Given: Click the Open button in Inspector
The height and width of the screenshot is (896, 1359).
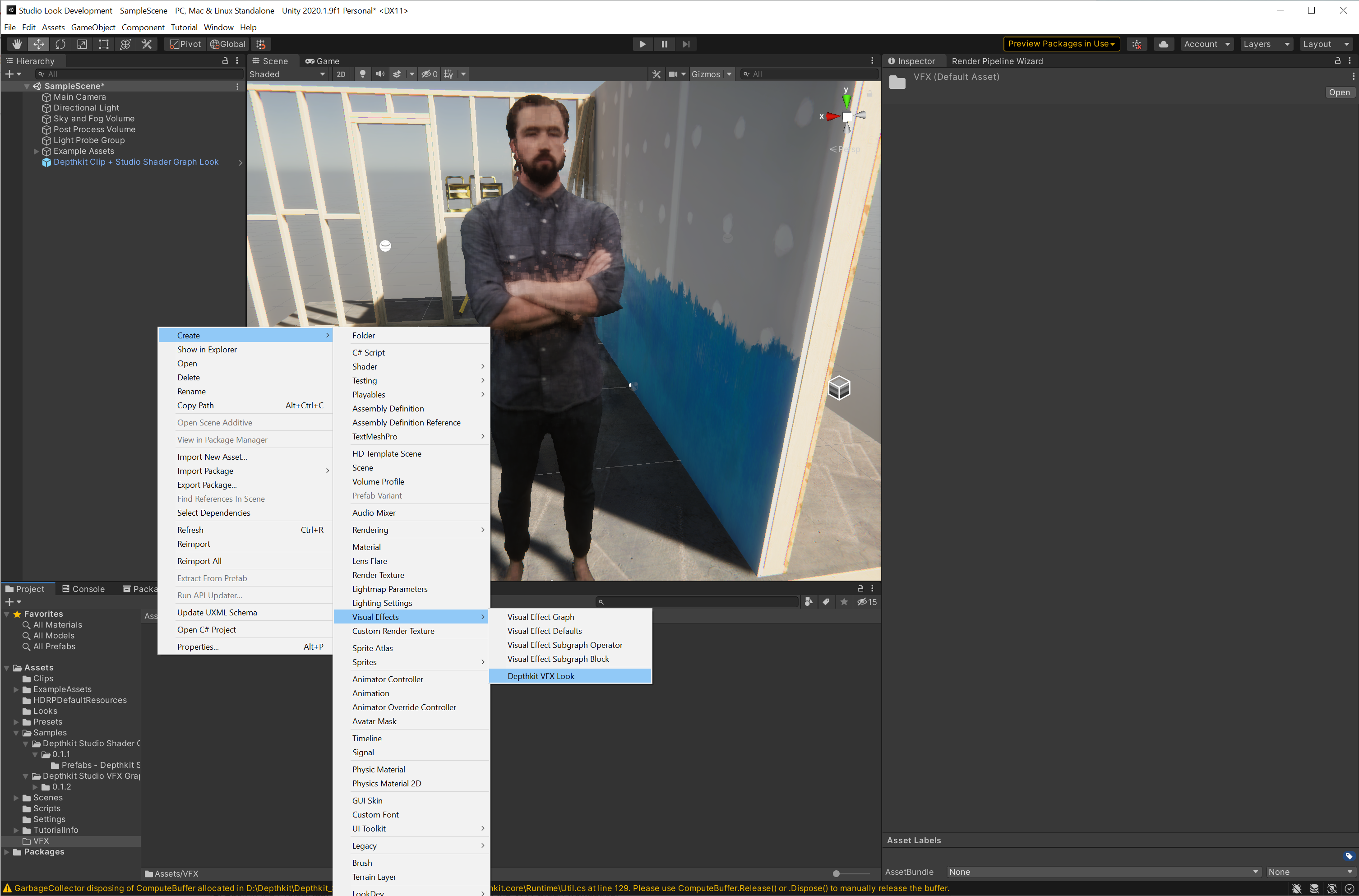Looking at the screenshot, I should tap(1338, 92).
